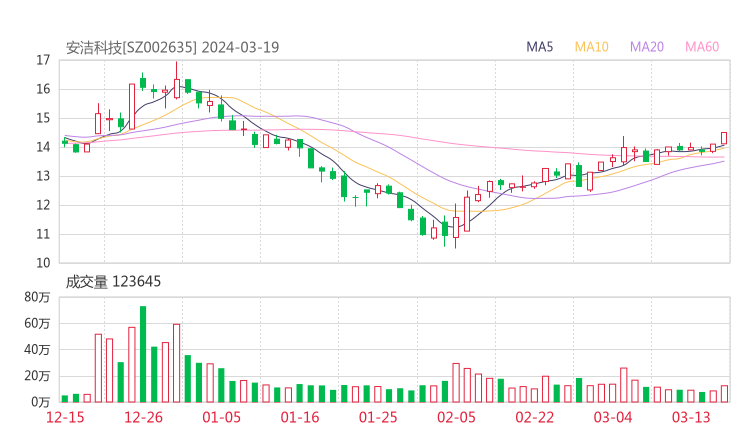Click the volume axis label 80万
This screenshot has height=440, width=740.
(37, 297)
